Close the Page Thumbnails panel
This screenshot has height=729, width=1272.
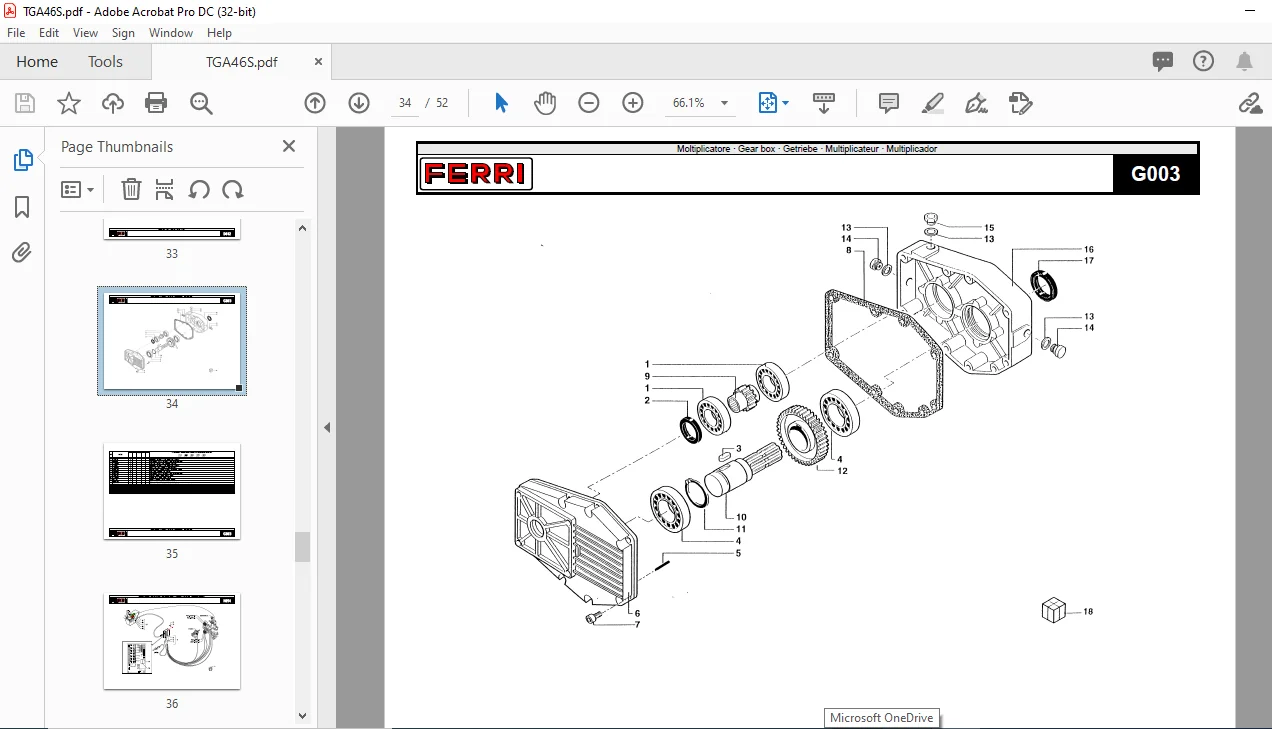click(289, 146)
